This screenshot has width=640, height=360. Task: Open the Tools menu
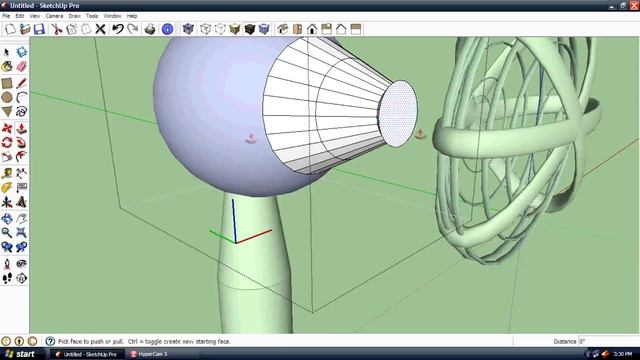[x=92, y=16]
